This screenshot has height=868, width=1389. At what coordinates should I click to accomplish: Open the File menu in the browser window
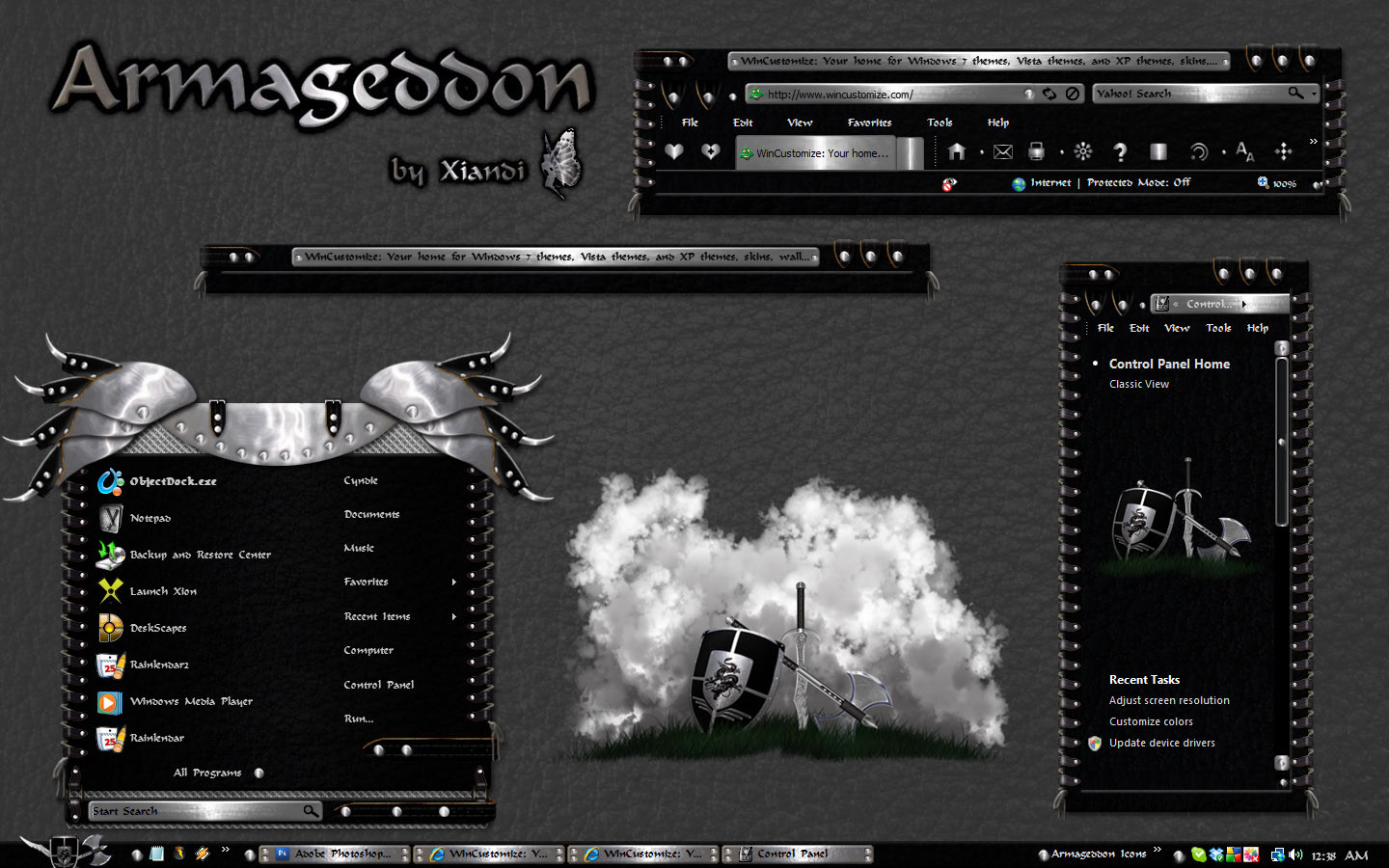coord(690,122)
